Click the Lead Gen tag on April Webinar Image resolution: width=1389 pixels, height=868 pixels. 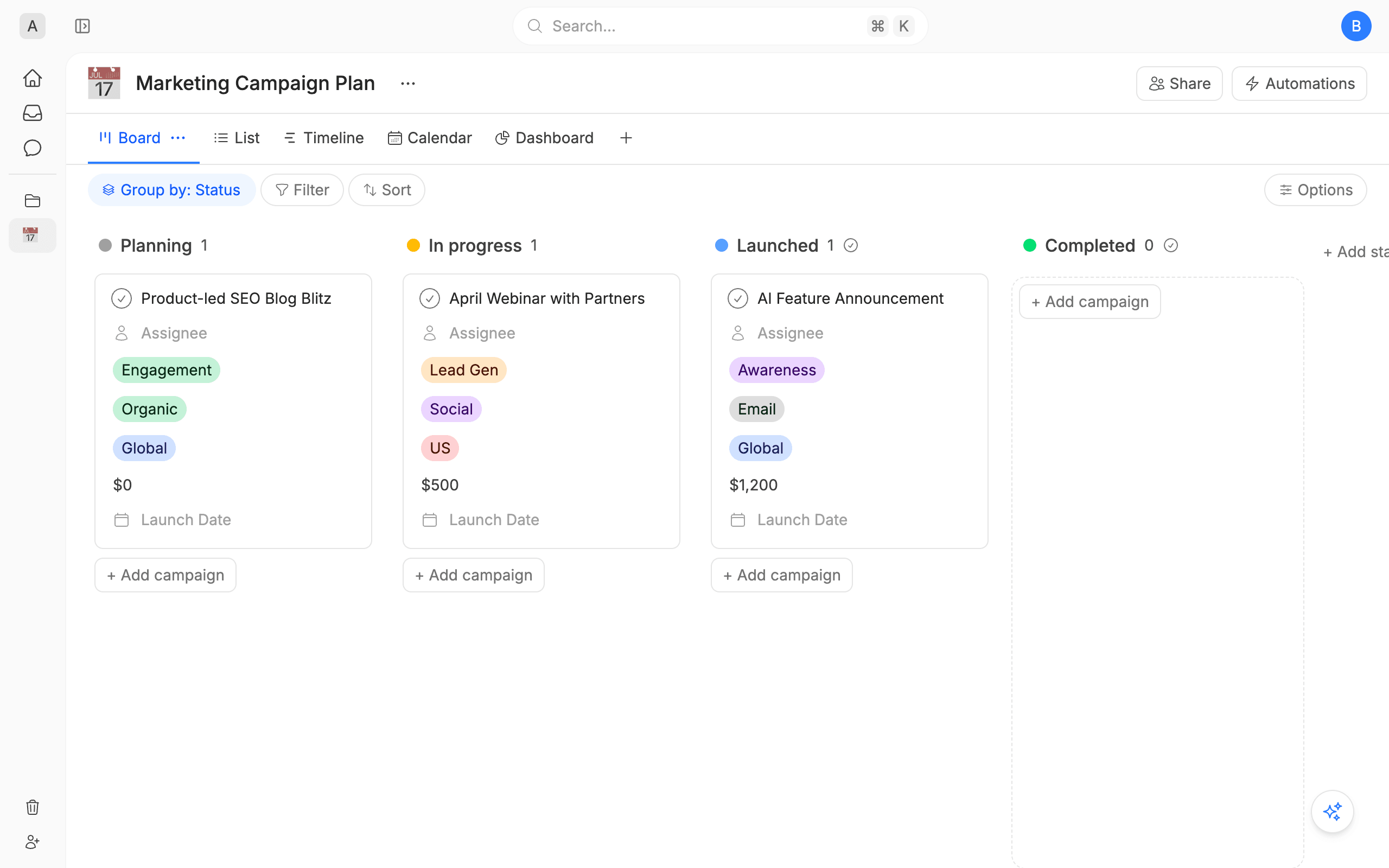pyautogui.click(x=464, y=371)
